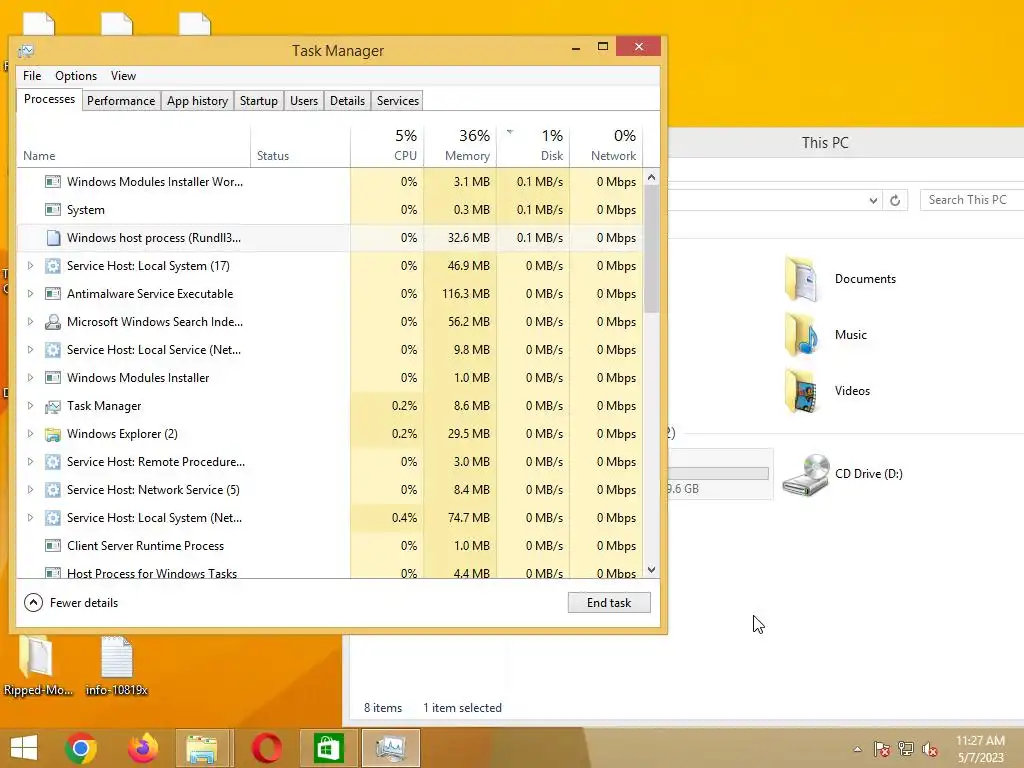Image resolution: width=1024 pixels, height=768 pixels.
Task: Switch to the Services tab
Action: click(x=398, y=101)
